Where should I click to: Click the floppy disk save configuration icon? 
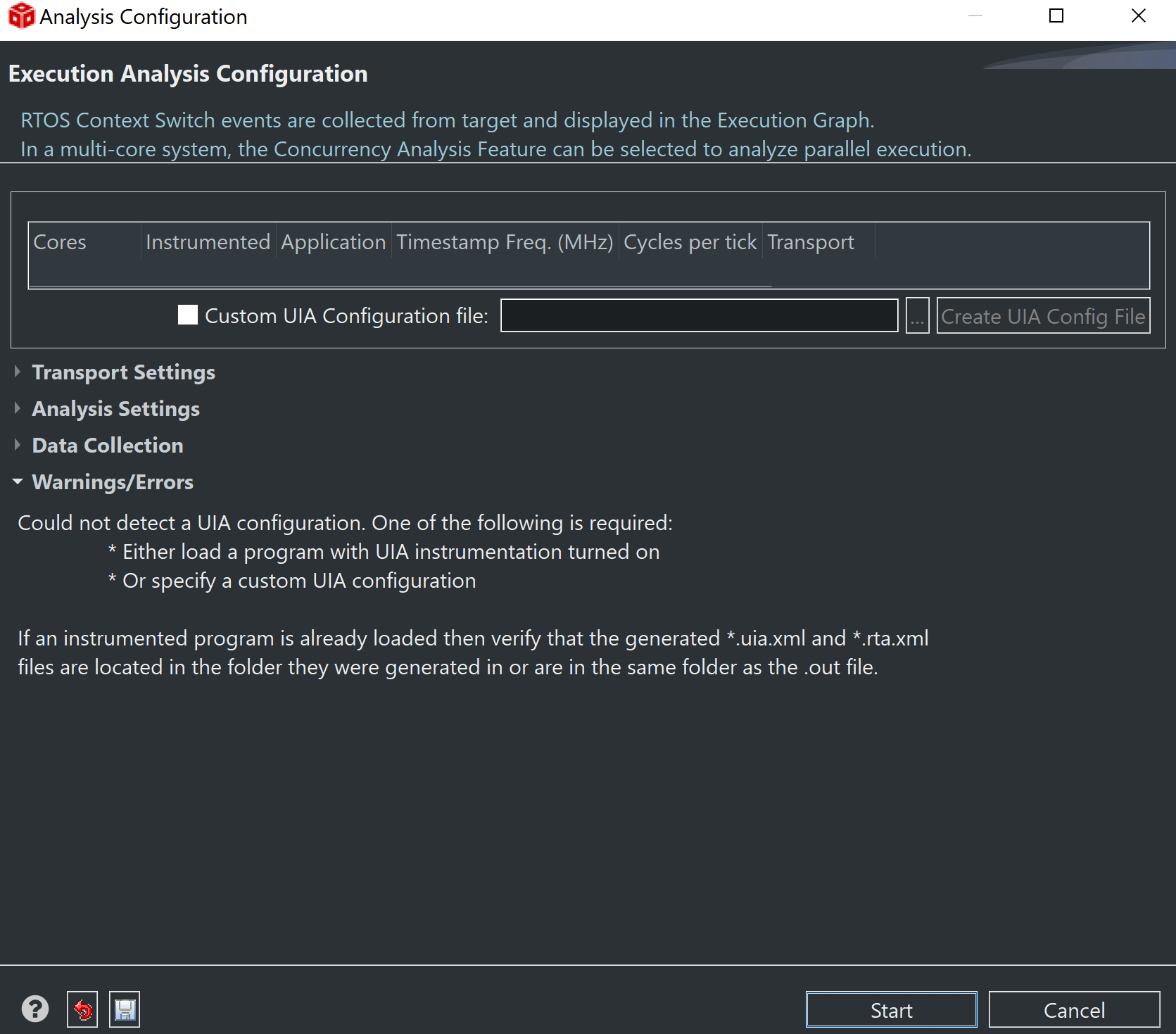124,1009
